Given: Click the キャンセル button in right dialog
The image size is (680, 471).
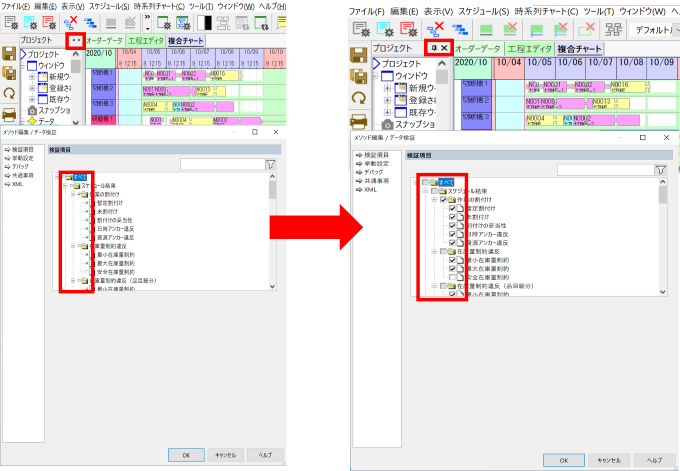Looking at the screenshot, I should click(608, 459).
